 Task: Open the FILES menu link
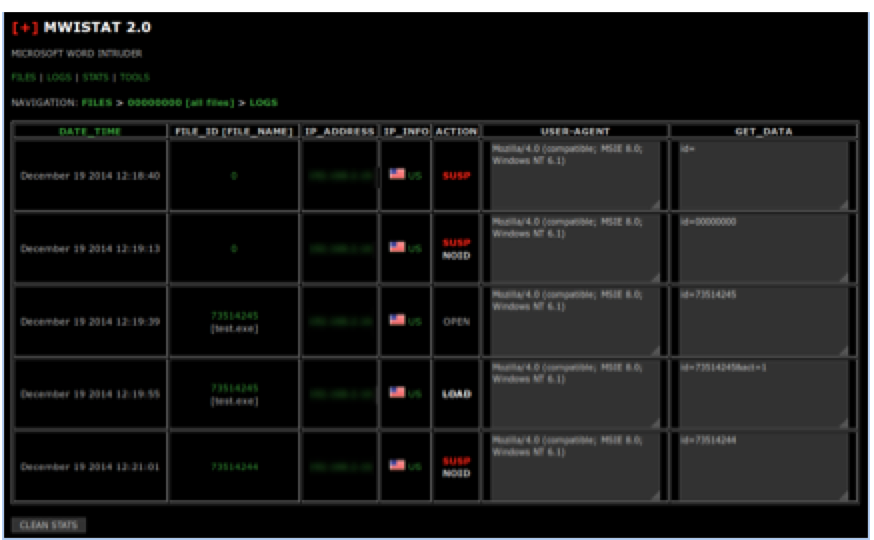[x=23, y=77]
